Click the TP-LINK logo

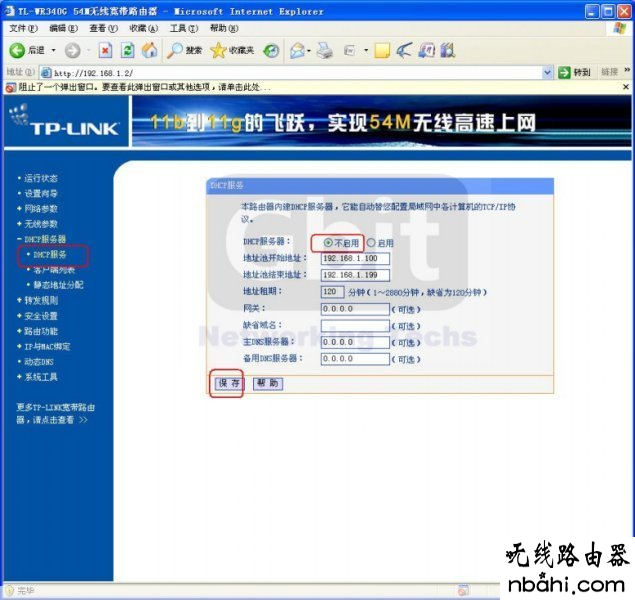coord(65,121)
